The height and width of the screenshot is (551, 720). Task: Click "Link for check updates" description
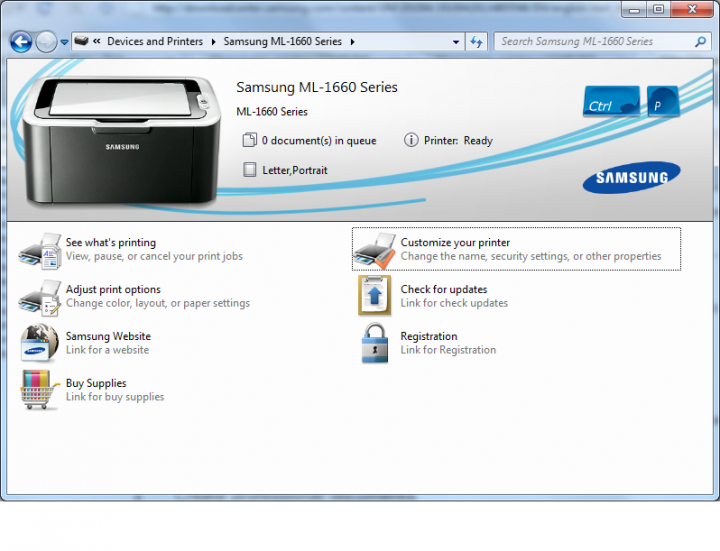454,303
